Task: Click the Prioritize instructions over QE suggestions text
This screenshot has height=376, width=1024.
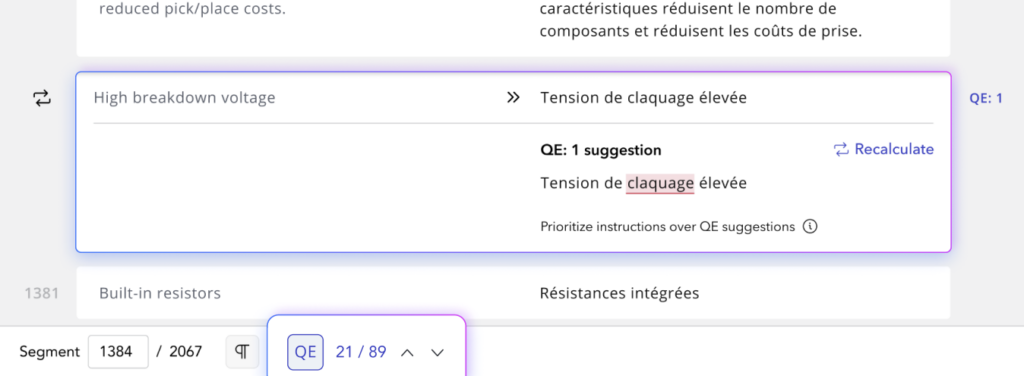Action: [667, 227]
